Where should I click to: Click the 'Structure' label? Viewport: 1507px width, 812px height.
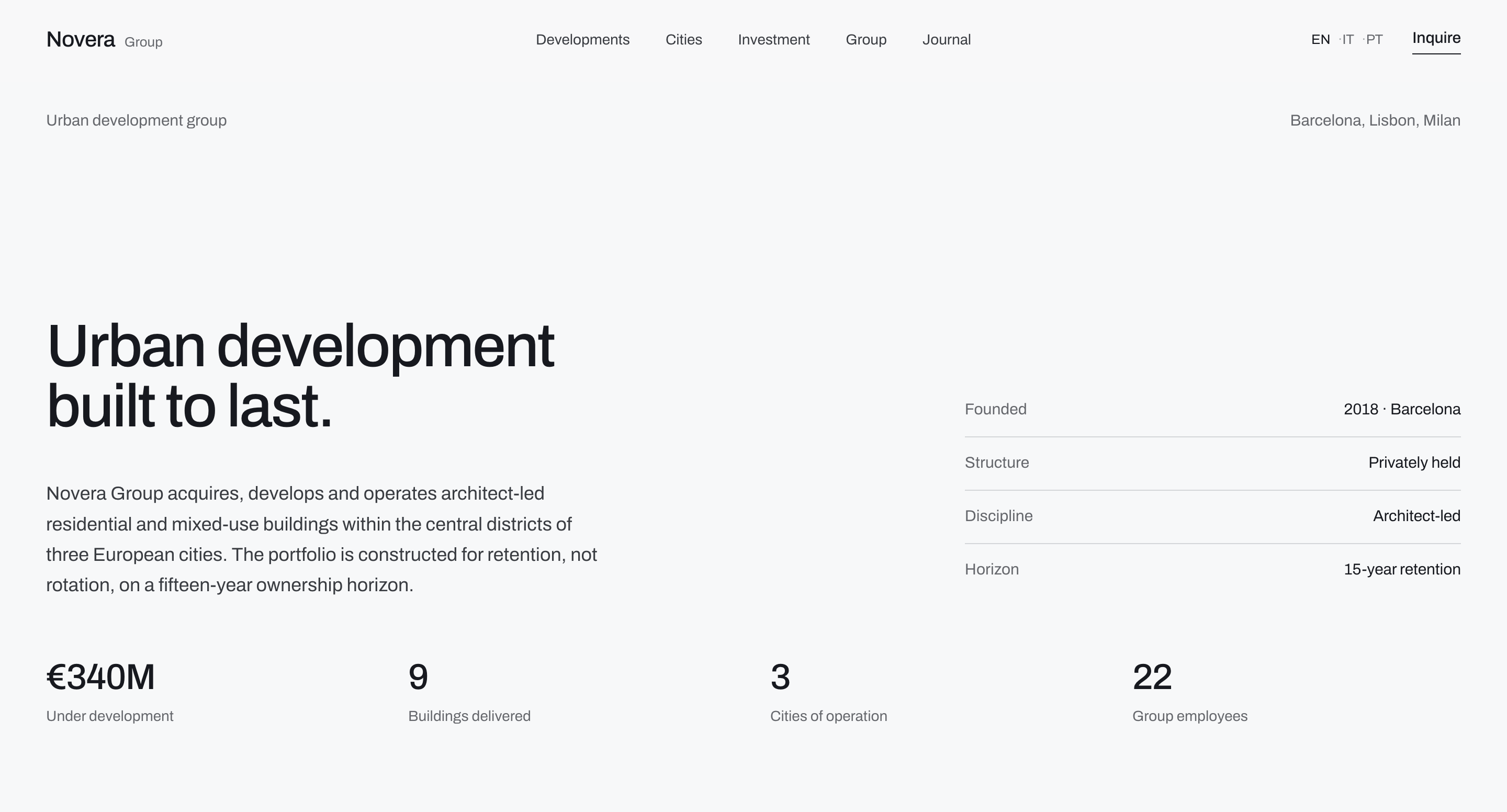pyautogui.click(x=997, y=463)
